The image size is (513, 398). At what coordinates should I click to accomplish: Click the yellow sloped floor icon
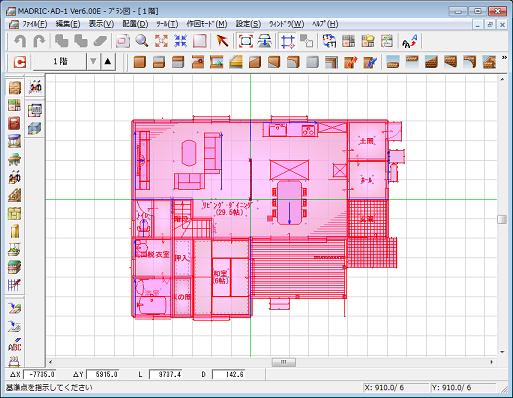coord(236,62)
